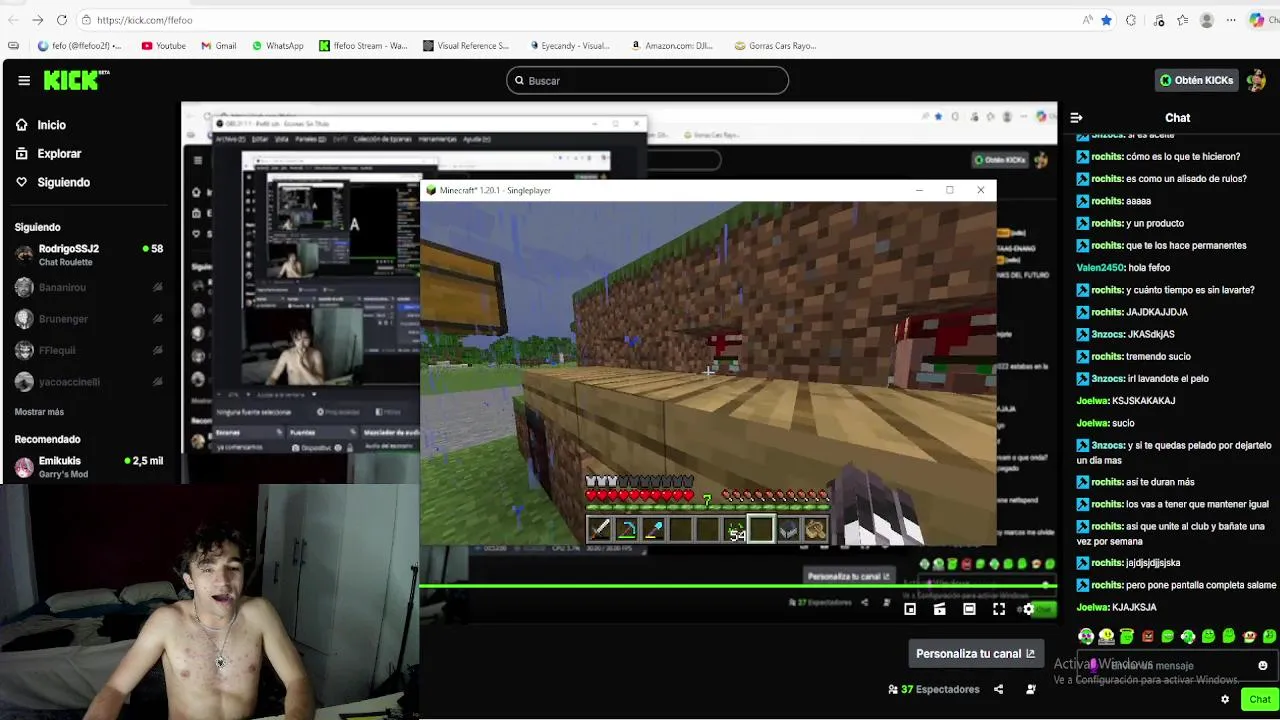The image size is (1280, 720).
Task: Open Brunenger followed channel
Action: pyautogui.click(x=89, y=319)
